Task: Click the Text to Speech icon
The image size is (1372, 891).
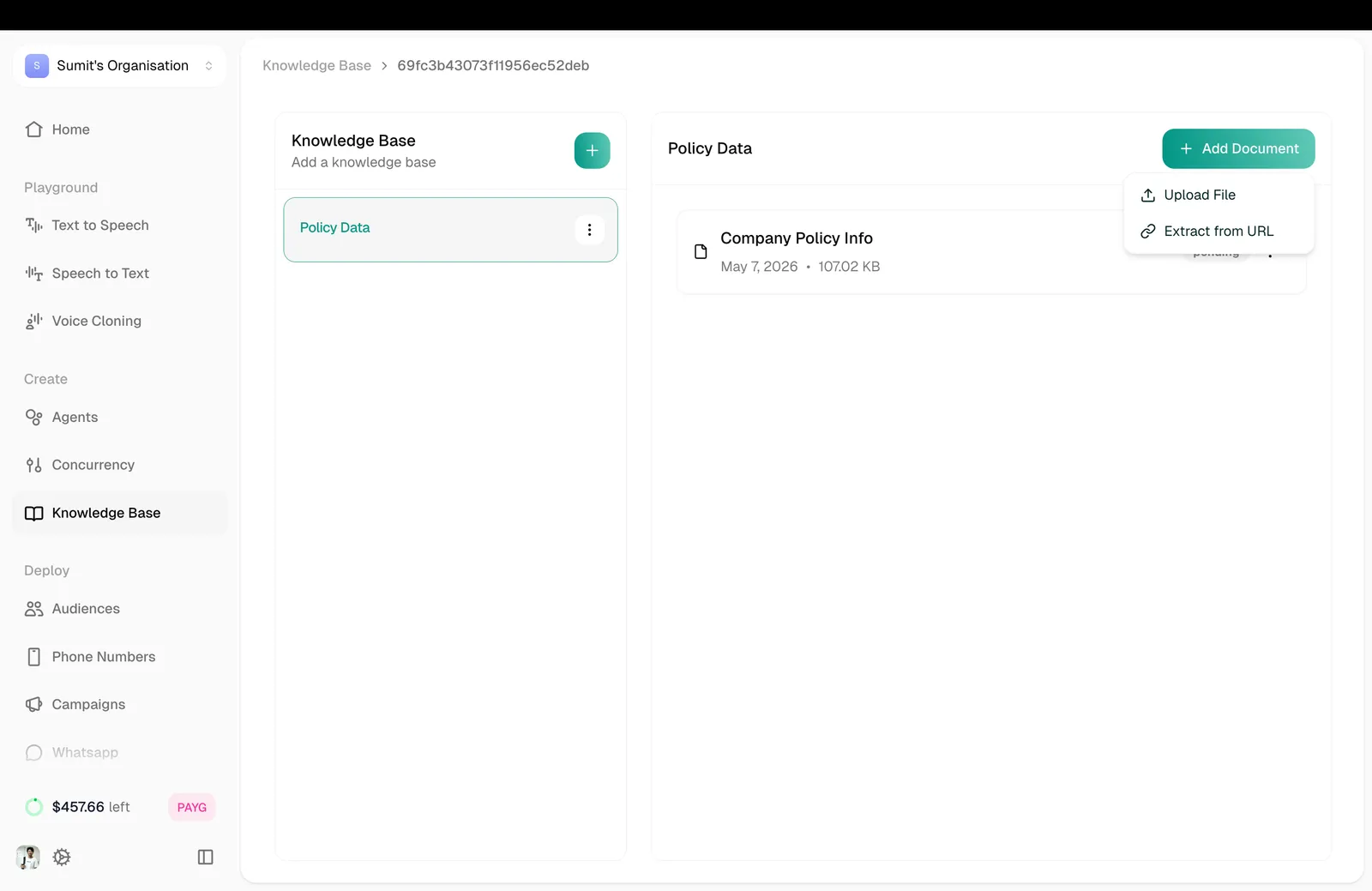Action: (33, 226)
